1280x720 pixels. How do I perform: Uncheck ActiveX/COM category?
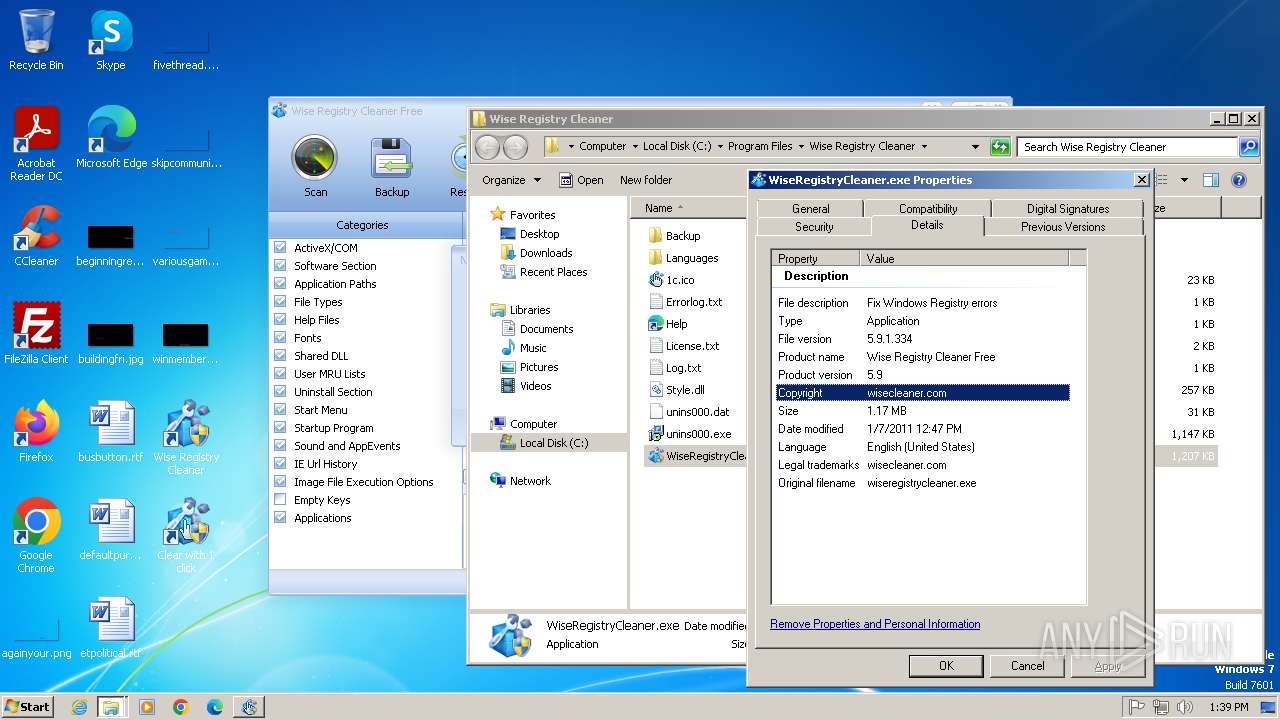point(281,248)
